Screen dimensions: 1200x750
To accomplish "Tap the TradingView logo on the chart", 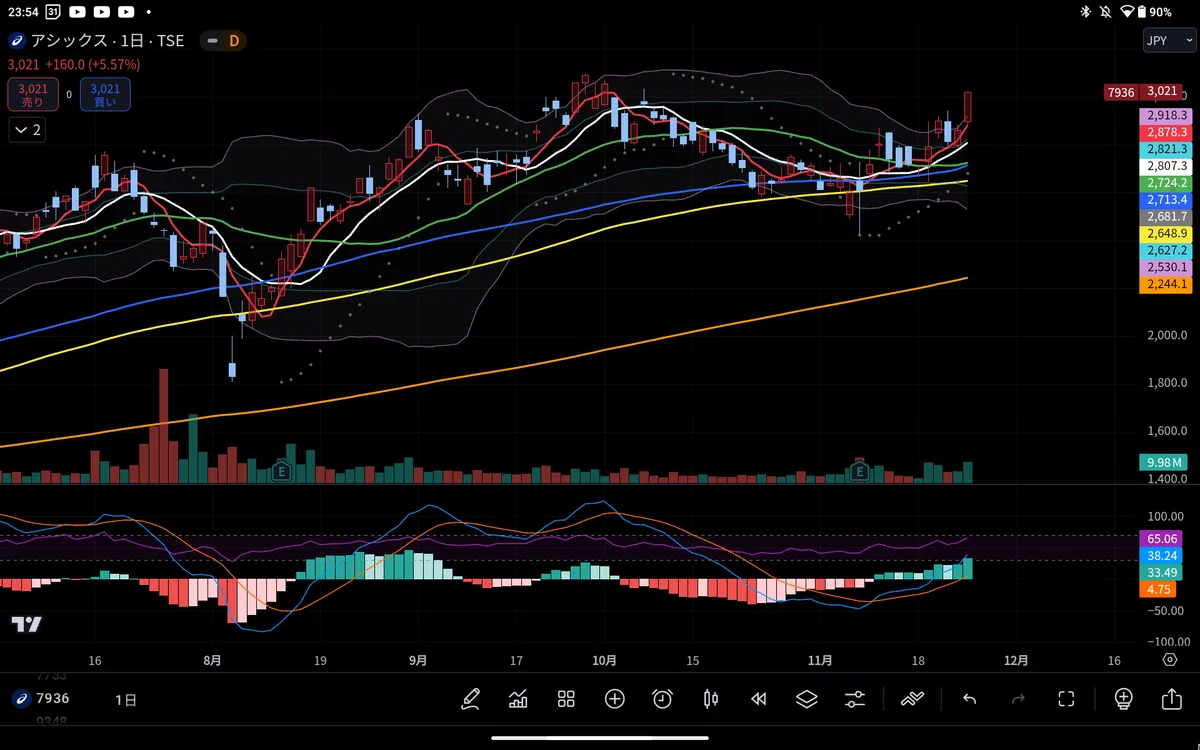I will (27, 624).
